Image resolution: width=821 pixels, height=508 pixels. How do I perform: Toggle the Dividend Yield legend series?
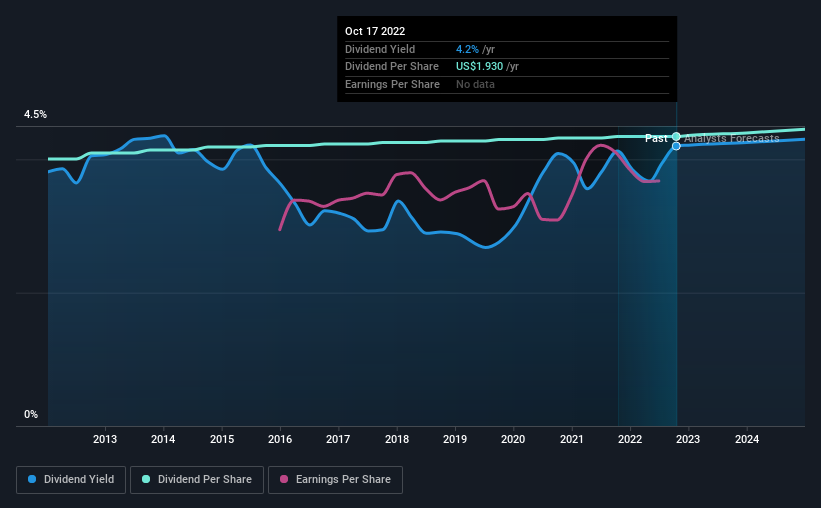pos(71,480)
